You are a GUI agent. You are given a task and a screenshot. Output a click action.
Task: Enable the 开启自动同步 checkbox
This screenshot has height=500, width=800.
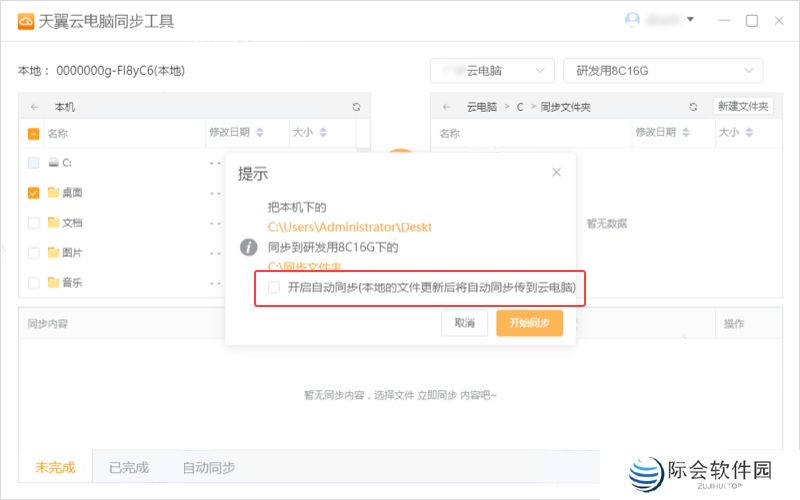(274, 287)
